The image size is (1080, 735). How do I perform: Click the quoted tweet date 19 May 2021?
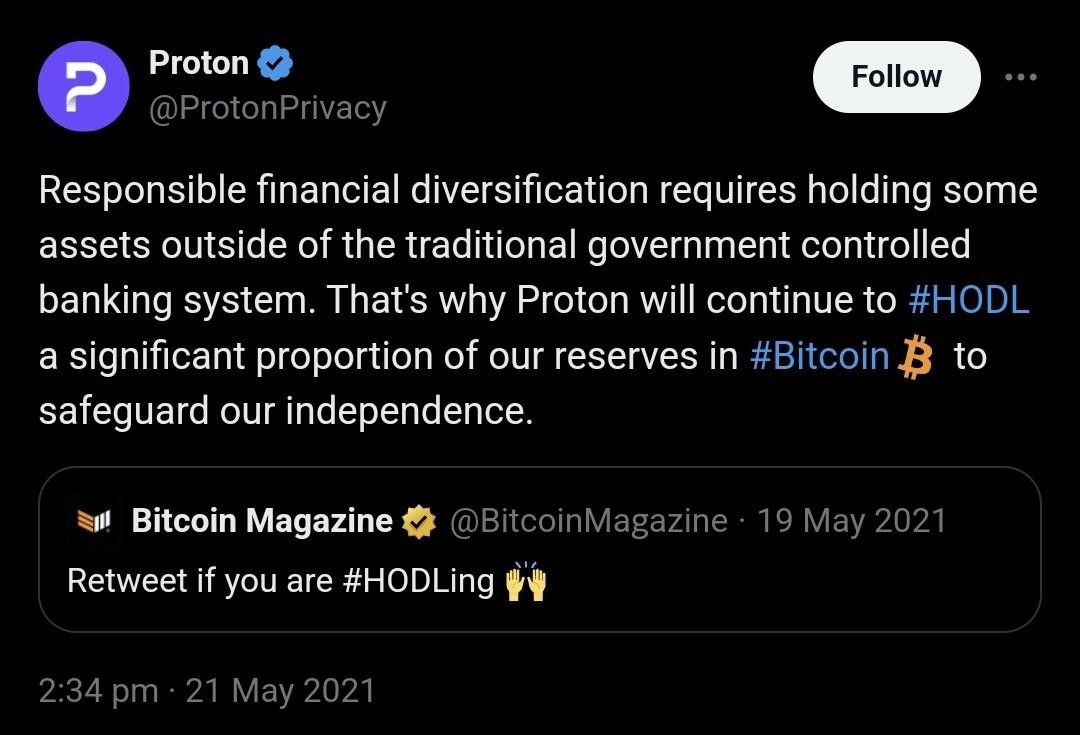[x=851, y=521]
